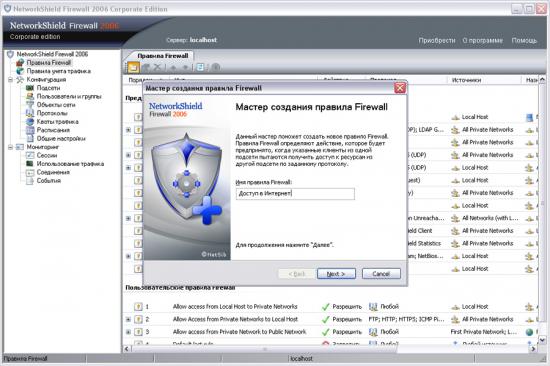Viewport: 550px width, 366px height.
Task: Click the Move rule down arrow icon
Action: click(x=186, y=67)
